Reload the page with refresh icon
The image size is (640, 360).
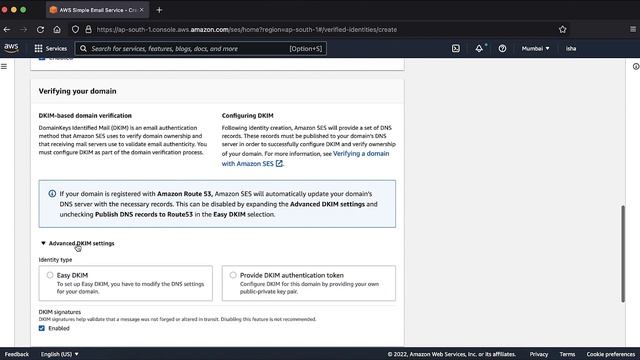pos(40,29)
